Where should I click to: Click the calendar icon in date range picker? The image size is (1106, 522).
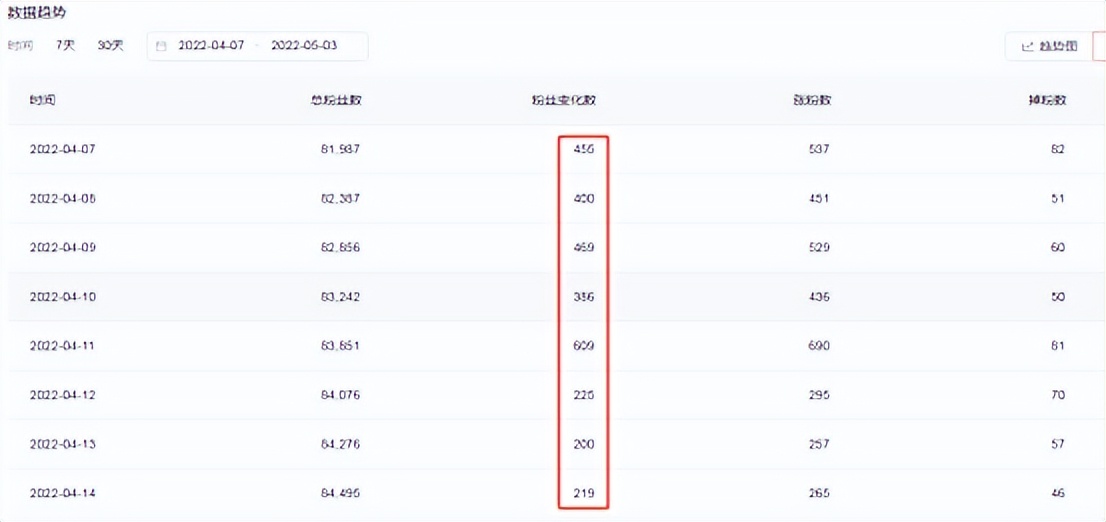(162, 46)
